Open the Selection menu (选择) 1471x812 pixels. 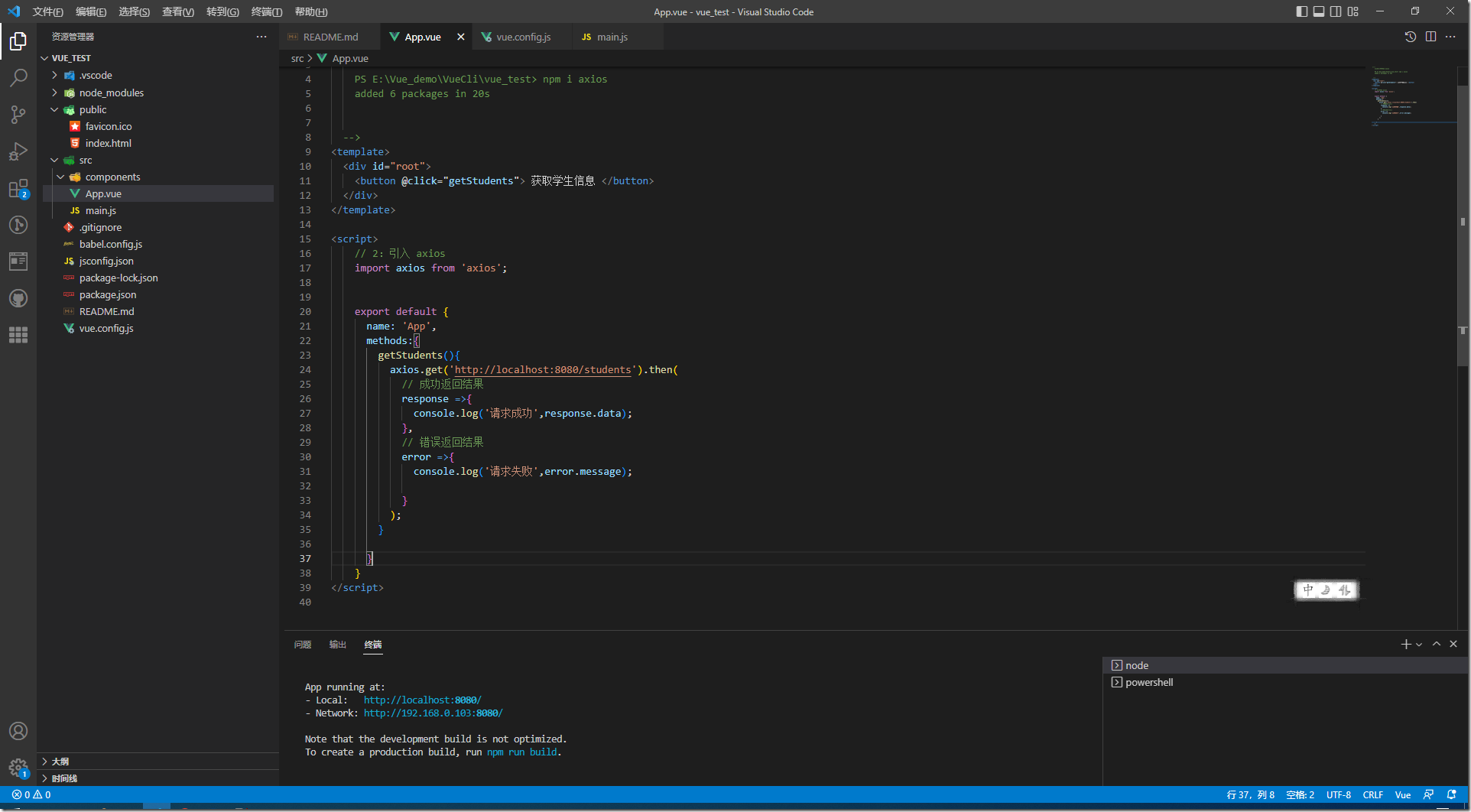135,11
